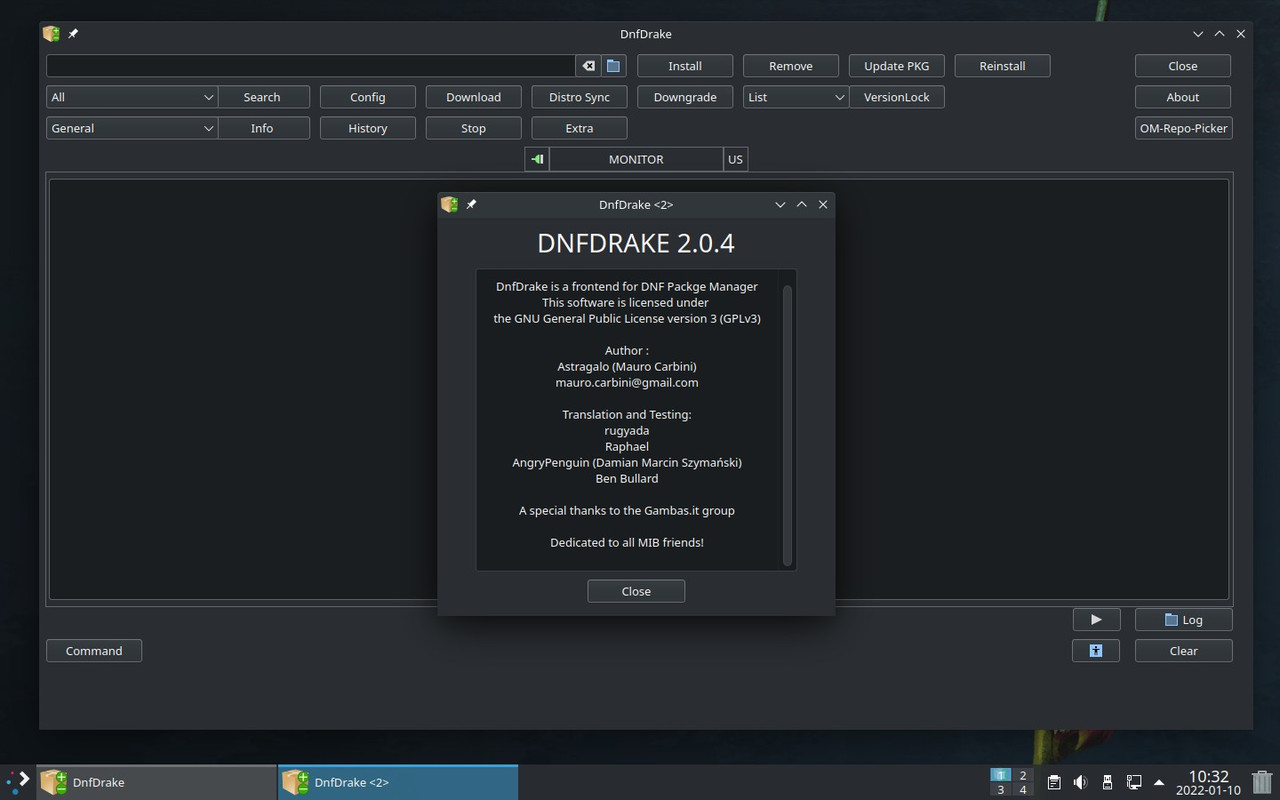
Task: Open the removable device tray icon
Action: point(1107,782)
